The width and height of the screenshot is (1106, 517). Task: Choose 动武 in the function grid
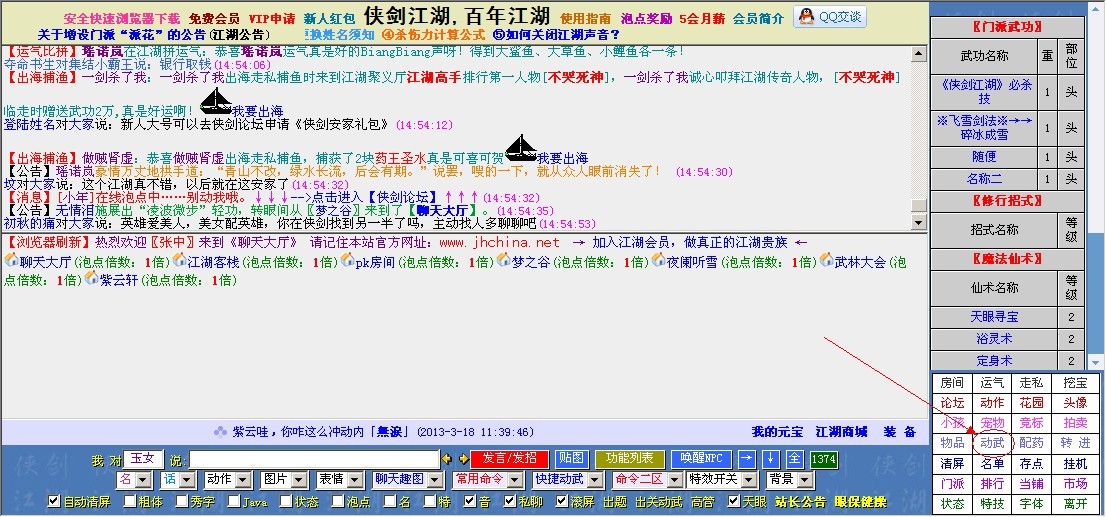pos(992,443)
